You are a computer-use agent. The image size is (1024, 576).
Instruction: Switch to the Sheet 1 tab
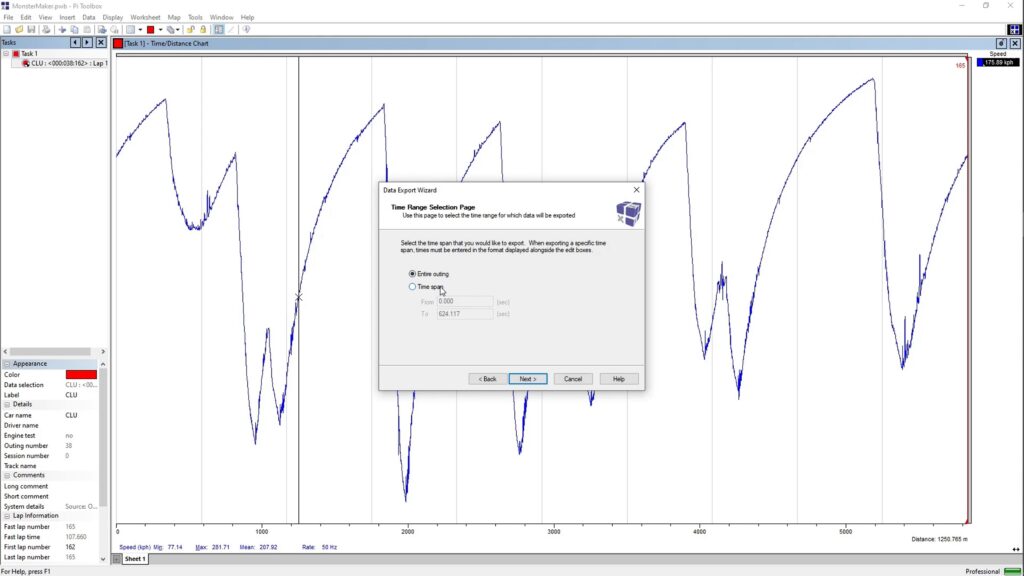pyautogui.click(x=133, y=559)
